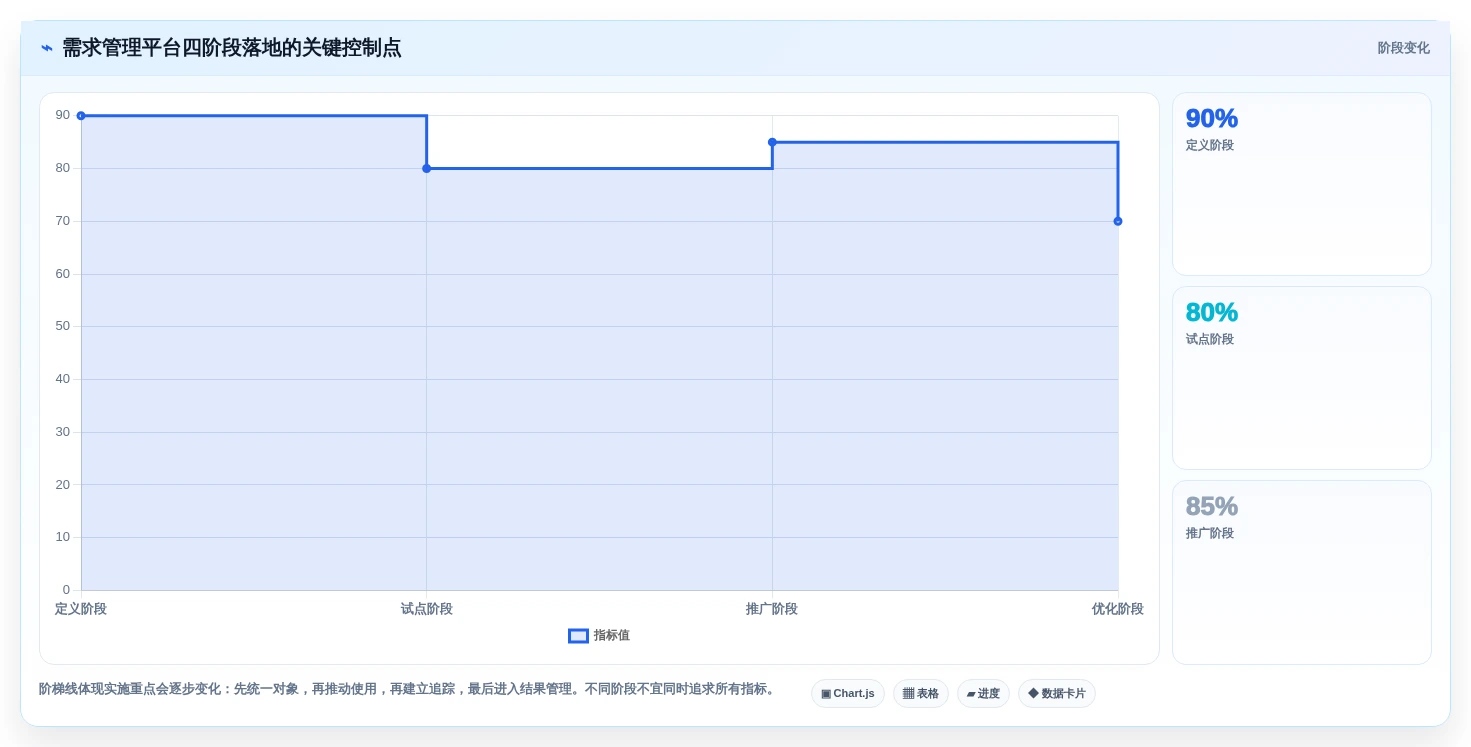Screen dimensions: 1471x747
Task: Select the 推广阶段 data point at 85
Action: (772, 142)
